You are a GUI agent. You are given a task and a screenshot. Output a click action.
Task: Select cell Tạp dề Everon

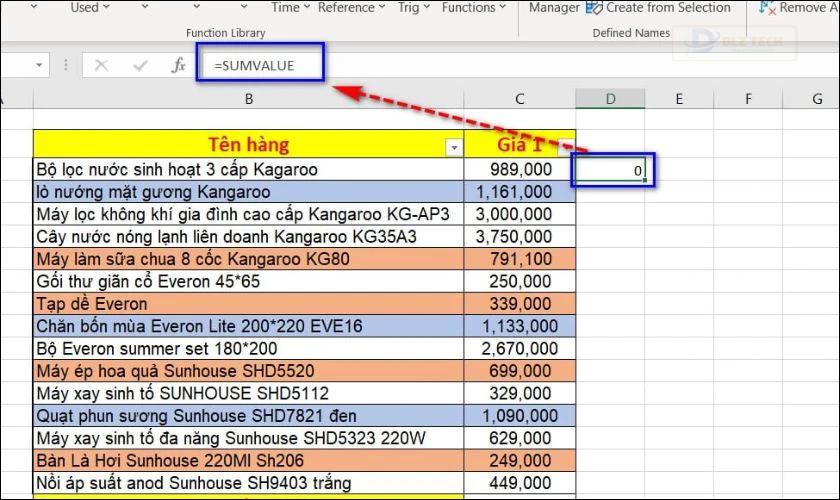[x=249, y=304]
